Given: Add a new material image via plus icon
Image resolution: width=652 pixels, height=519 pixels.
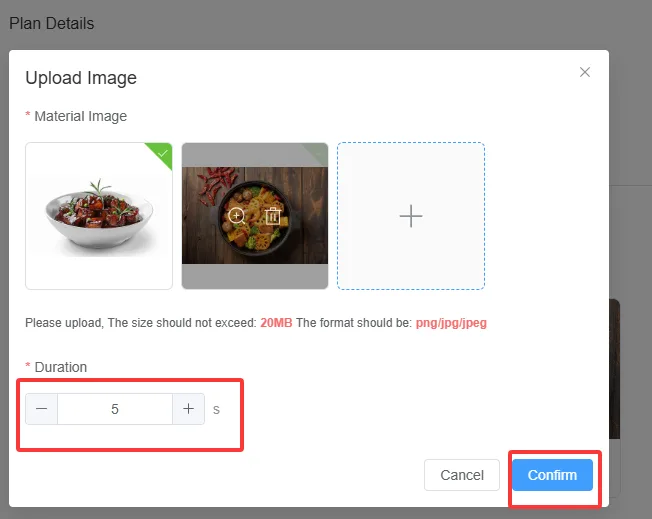Looking at the screenshot, I should [411, 216].
